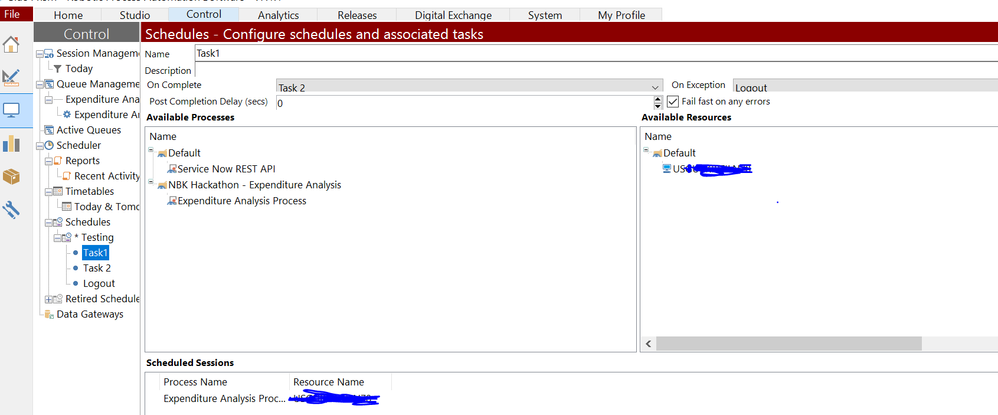Click the resource computer icon under Default
Screen dimensions: 998x415
(x=667, y=169)
